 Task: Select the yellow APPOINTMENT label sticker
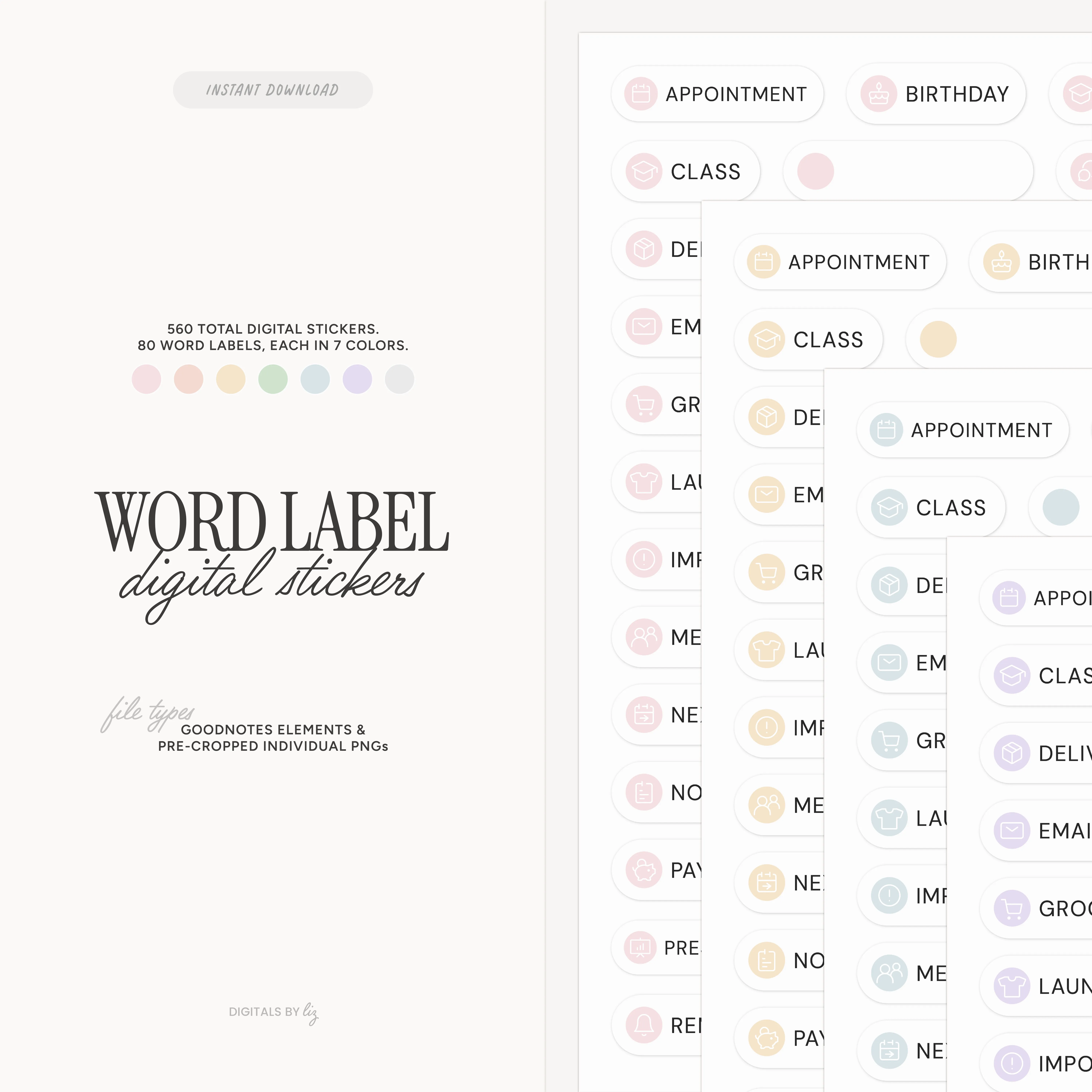[840, 262]
